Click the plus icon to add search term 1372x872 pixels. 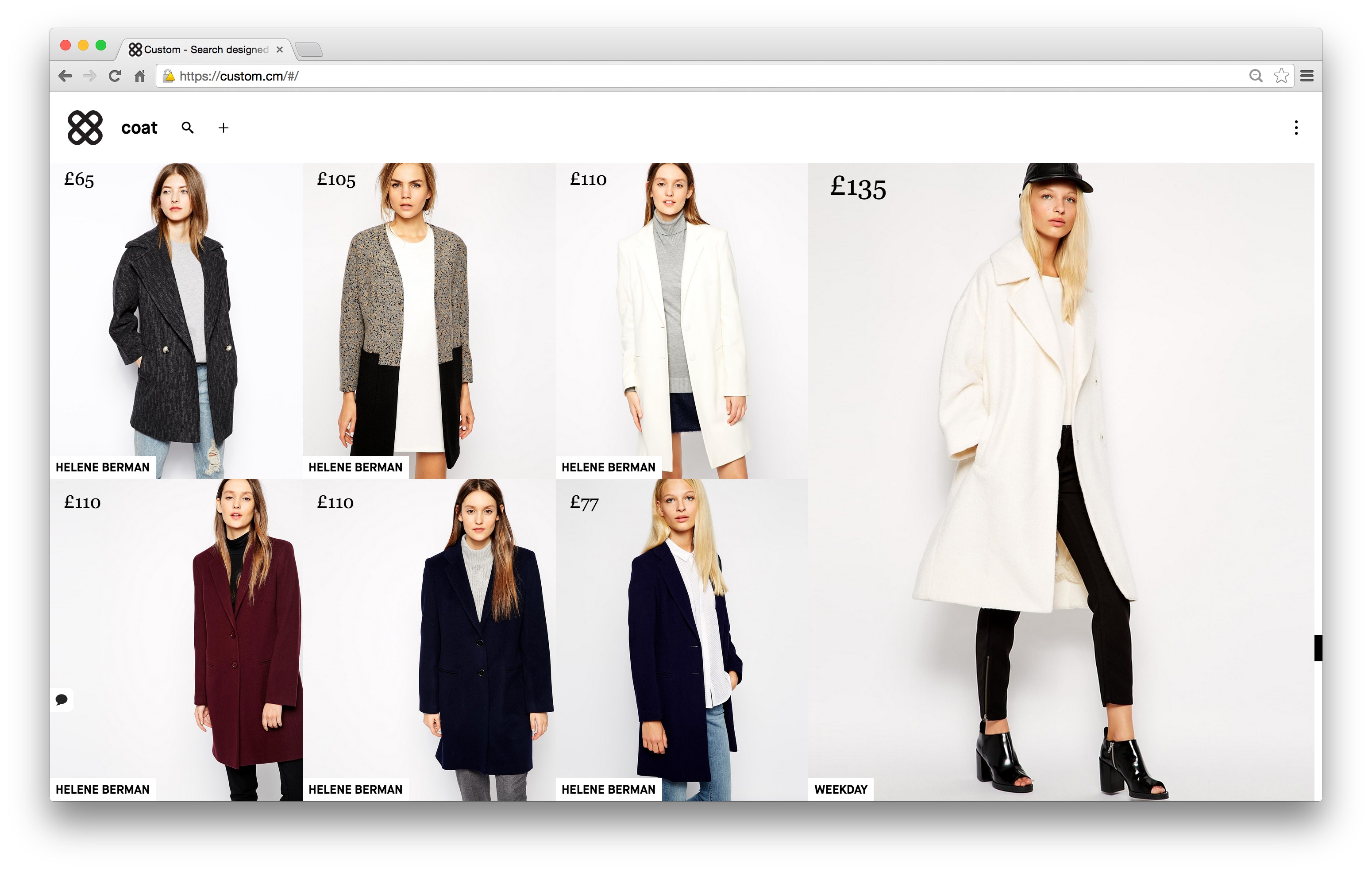224,128
